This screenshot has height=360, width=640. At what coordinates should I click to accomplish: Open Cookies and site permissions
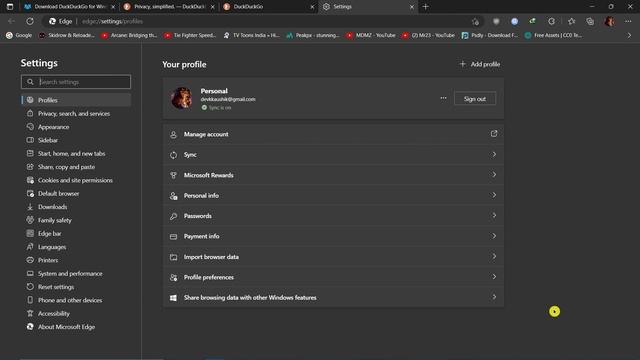(76, 180)
